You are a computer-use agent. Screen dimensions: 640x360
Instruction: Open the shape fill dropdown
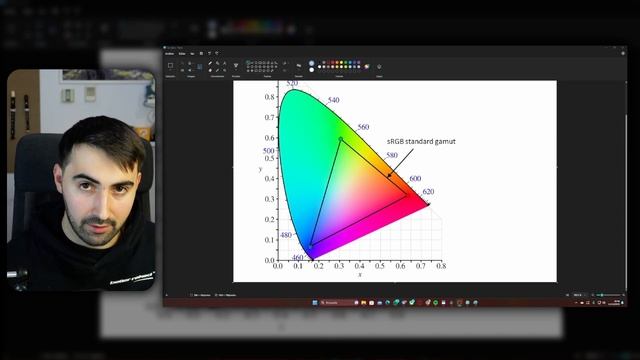pos(284,70)
